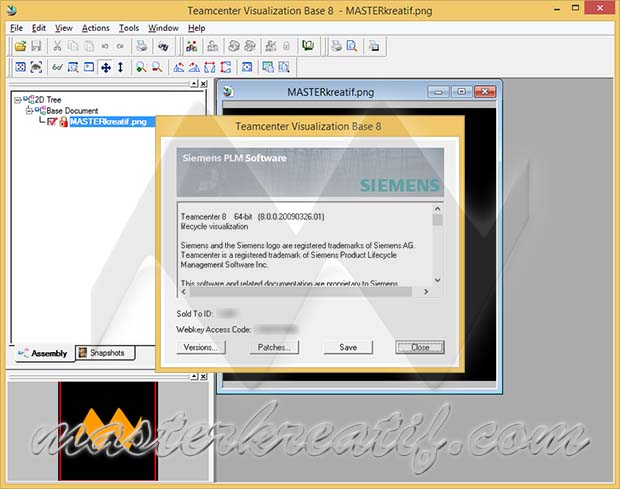620x489 pixels.
Task: Click the Print Preview magnifier page icon
Action: [352, 47]
